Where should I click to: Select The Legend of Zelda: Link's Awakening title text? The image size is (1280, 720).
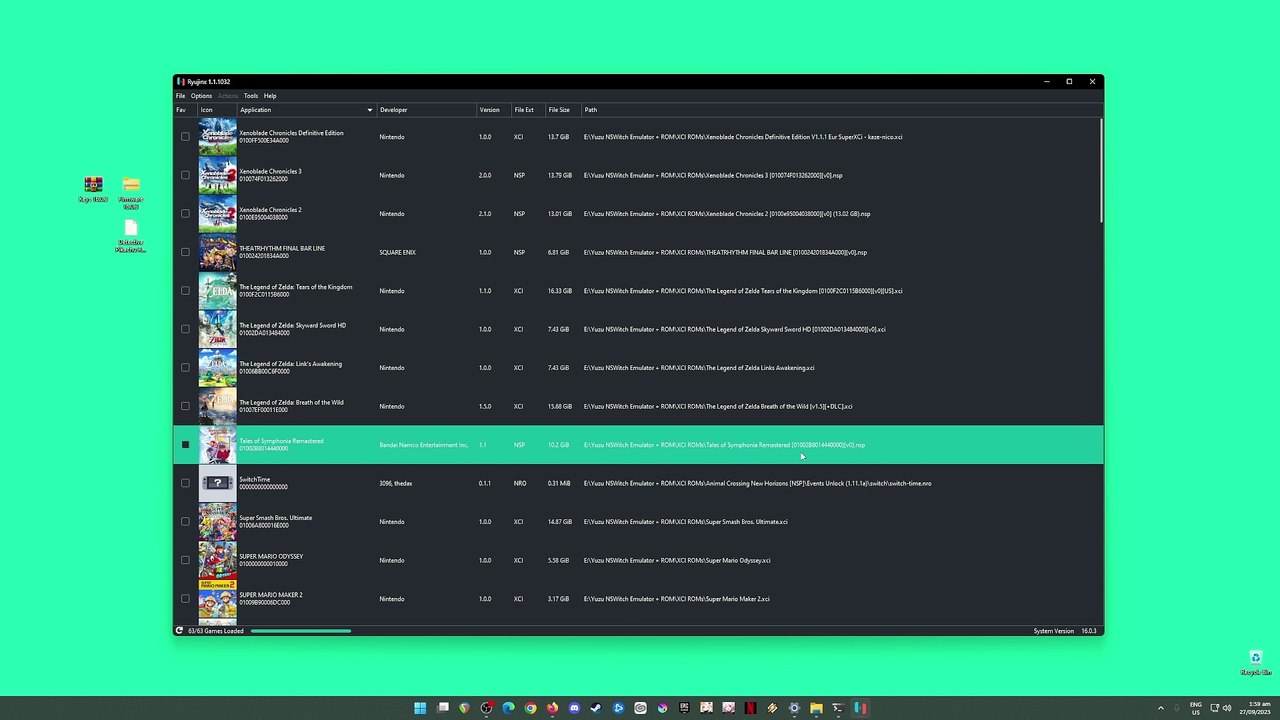pos(290,364)
